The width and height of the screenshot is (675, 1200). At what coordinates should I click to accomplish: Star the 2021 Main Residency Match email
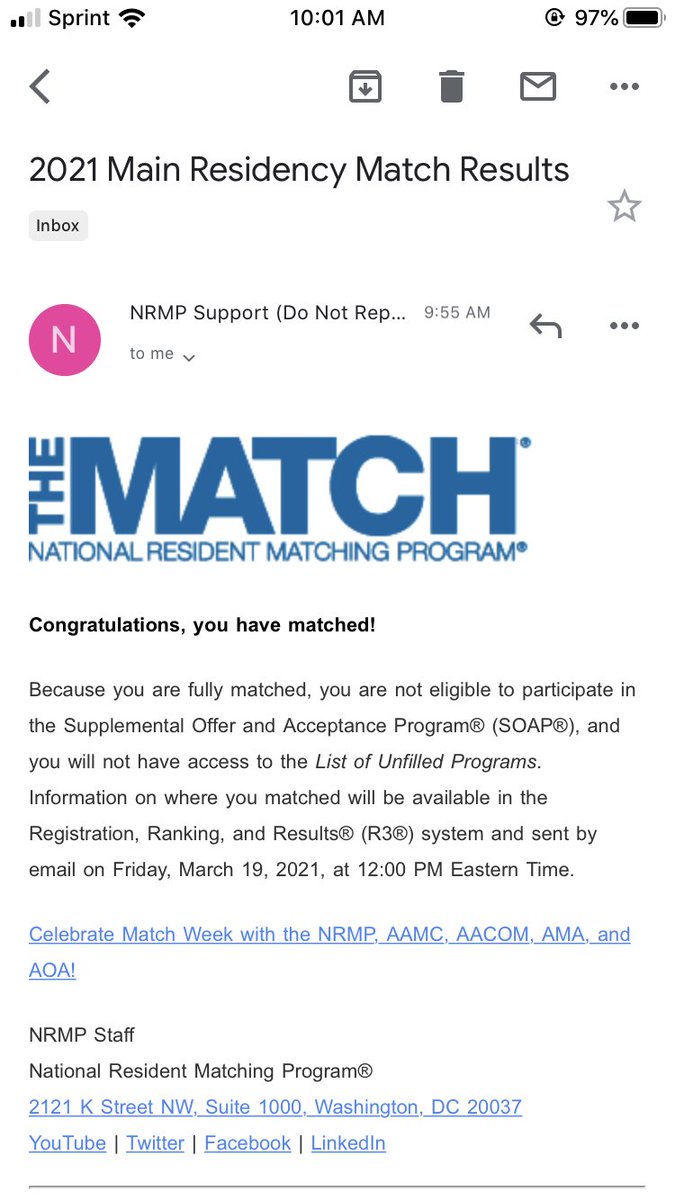coord(624,206)
